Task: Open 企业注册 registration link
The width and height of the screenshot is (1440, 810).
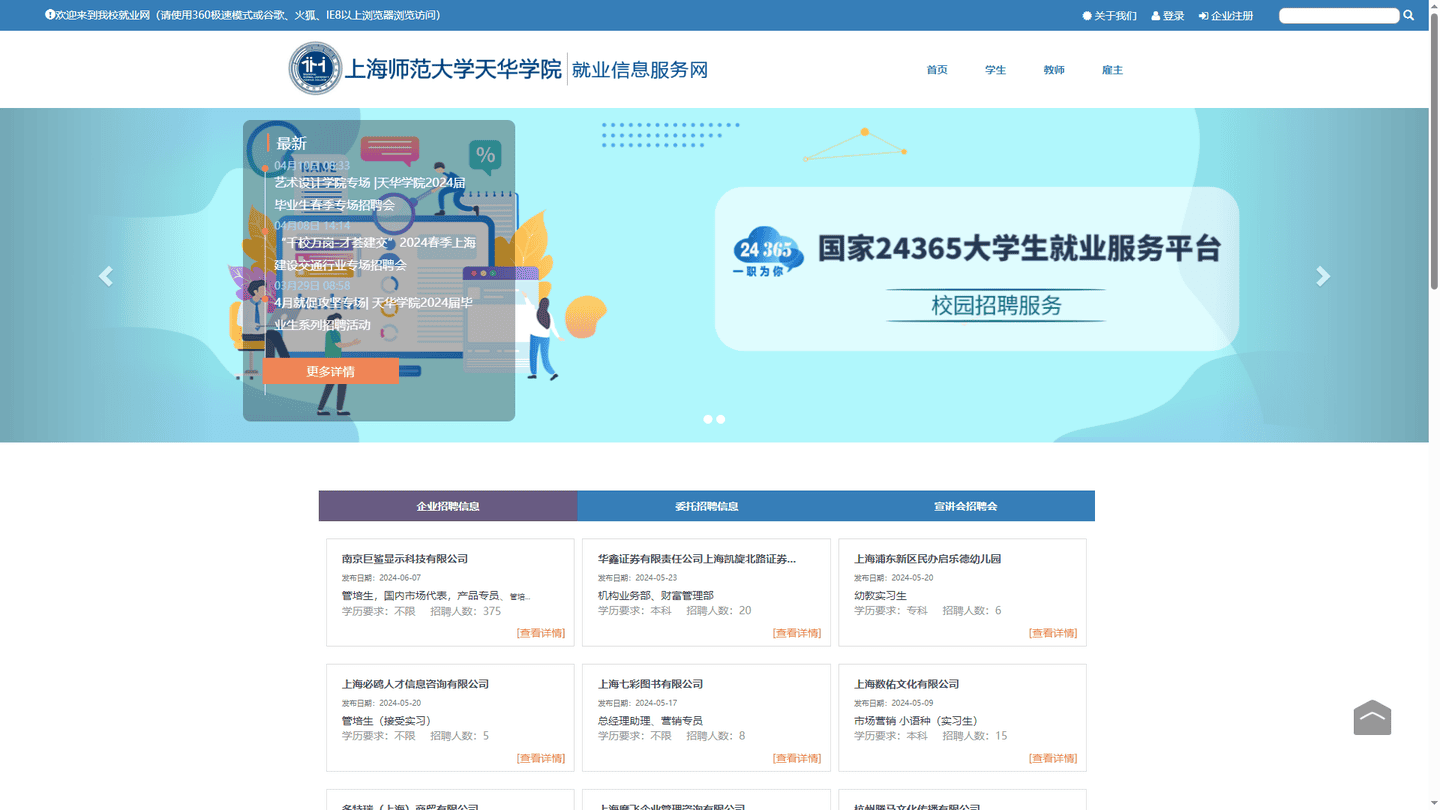Action: (1226, 16)
